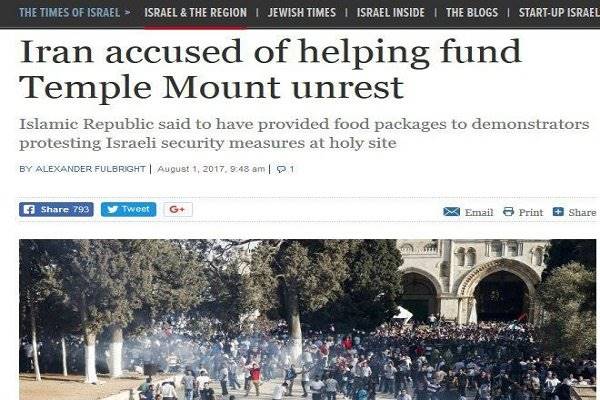This screenshot has height=400, width=600.
Task: Go to Israel Inside section
Action: pyautogui.click(x=391, y=13)
